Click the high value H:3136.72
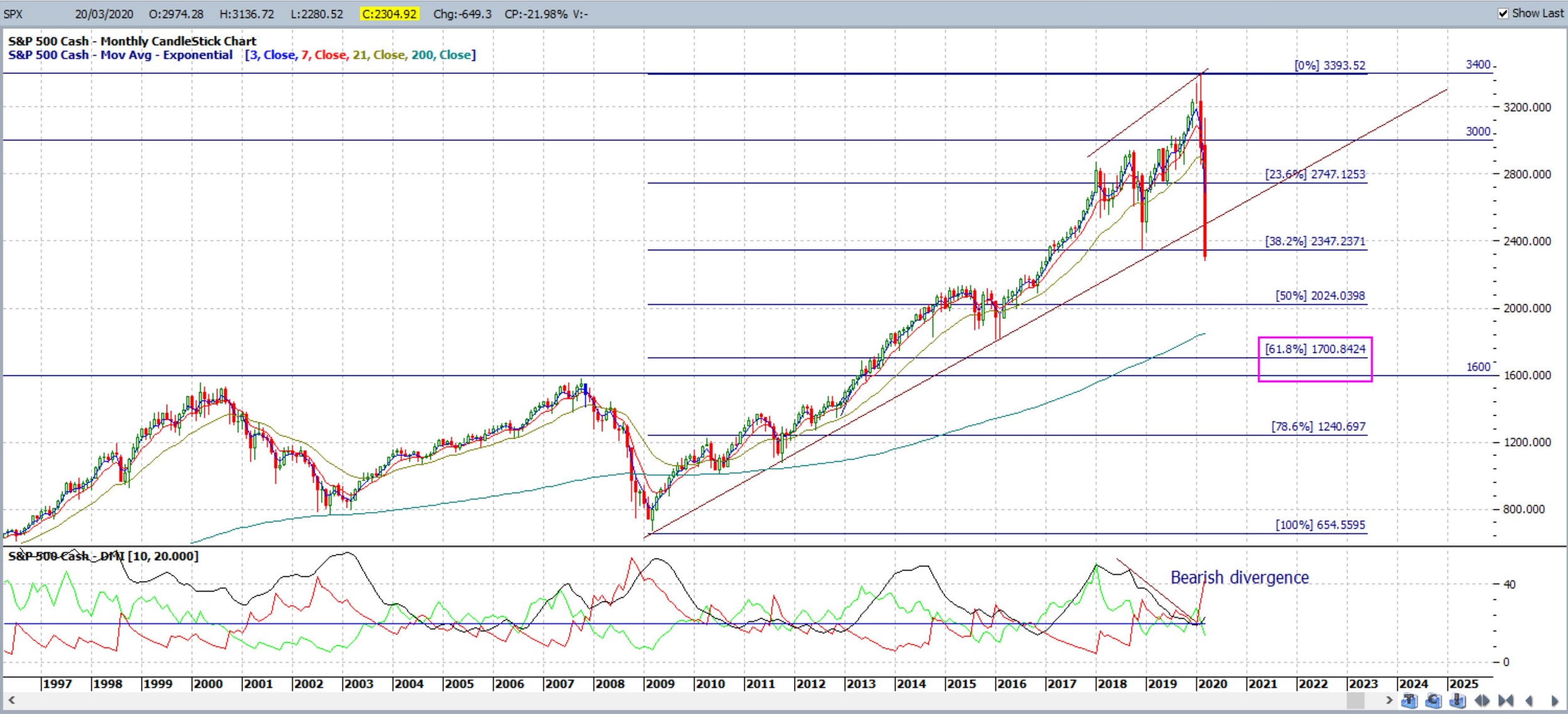 tap(247, 14)
